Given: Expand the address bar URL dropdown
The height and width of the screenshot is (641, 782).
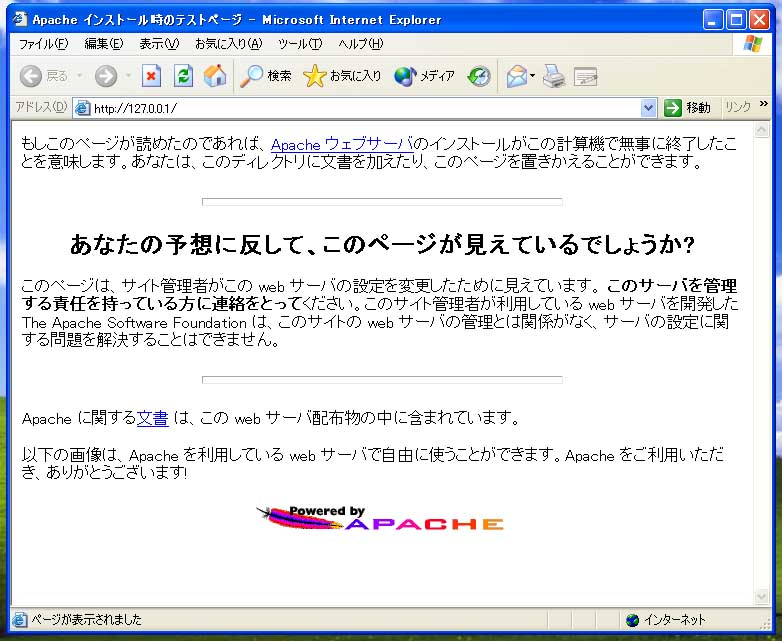Looking at the screenshot, I should (x=648, y=108).
